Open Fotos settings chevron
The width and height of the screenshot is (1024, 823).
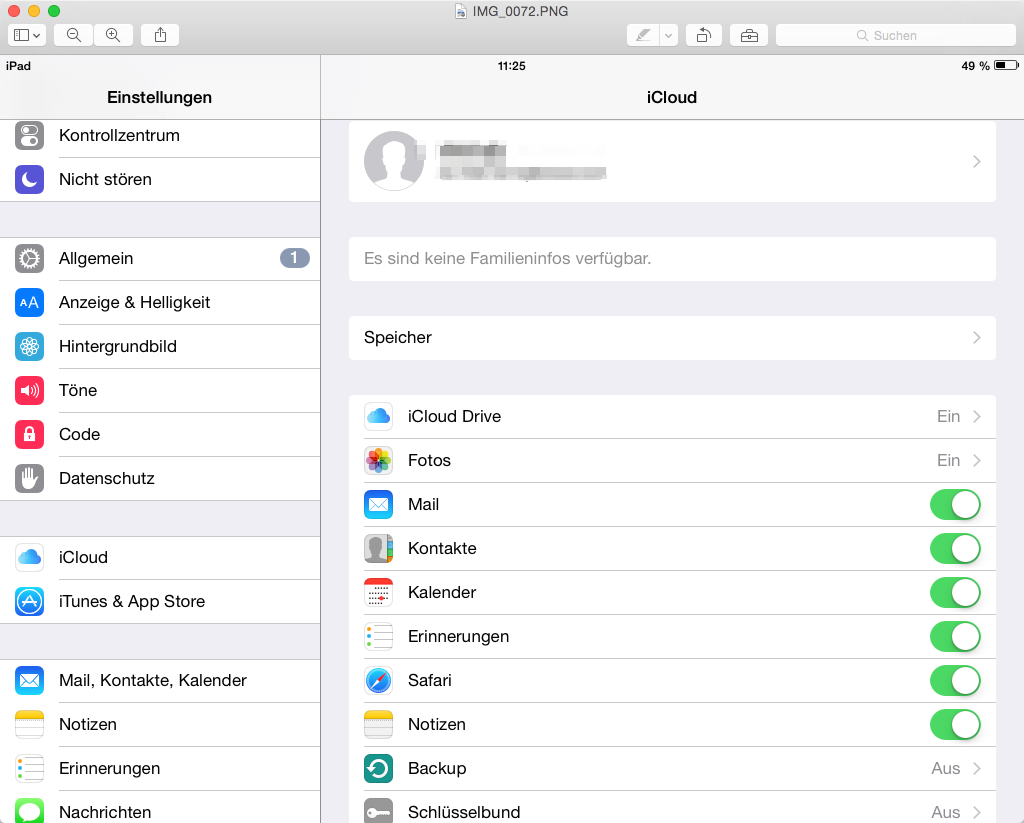[977, 460]
